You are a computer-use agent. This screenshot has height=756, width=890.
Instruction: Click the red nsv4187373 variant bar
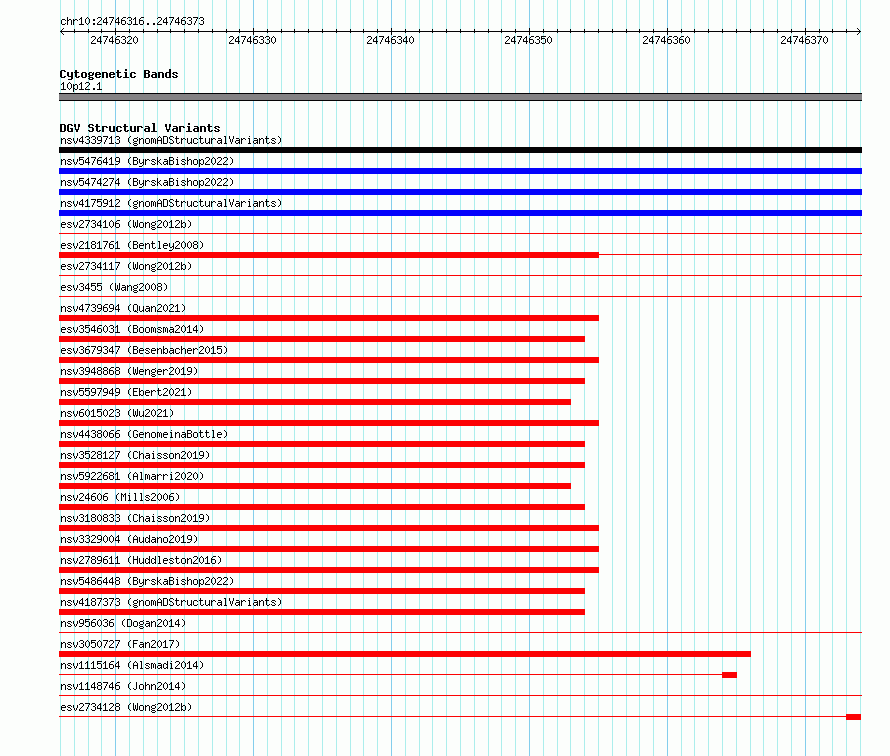(x=322, y=612)
